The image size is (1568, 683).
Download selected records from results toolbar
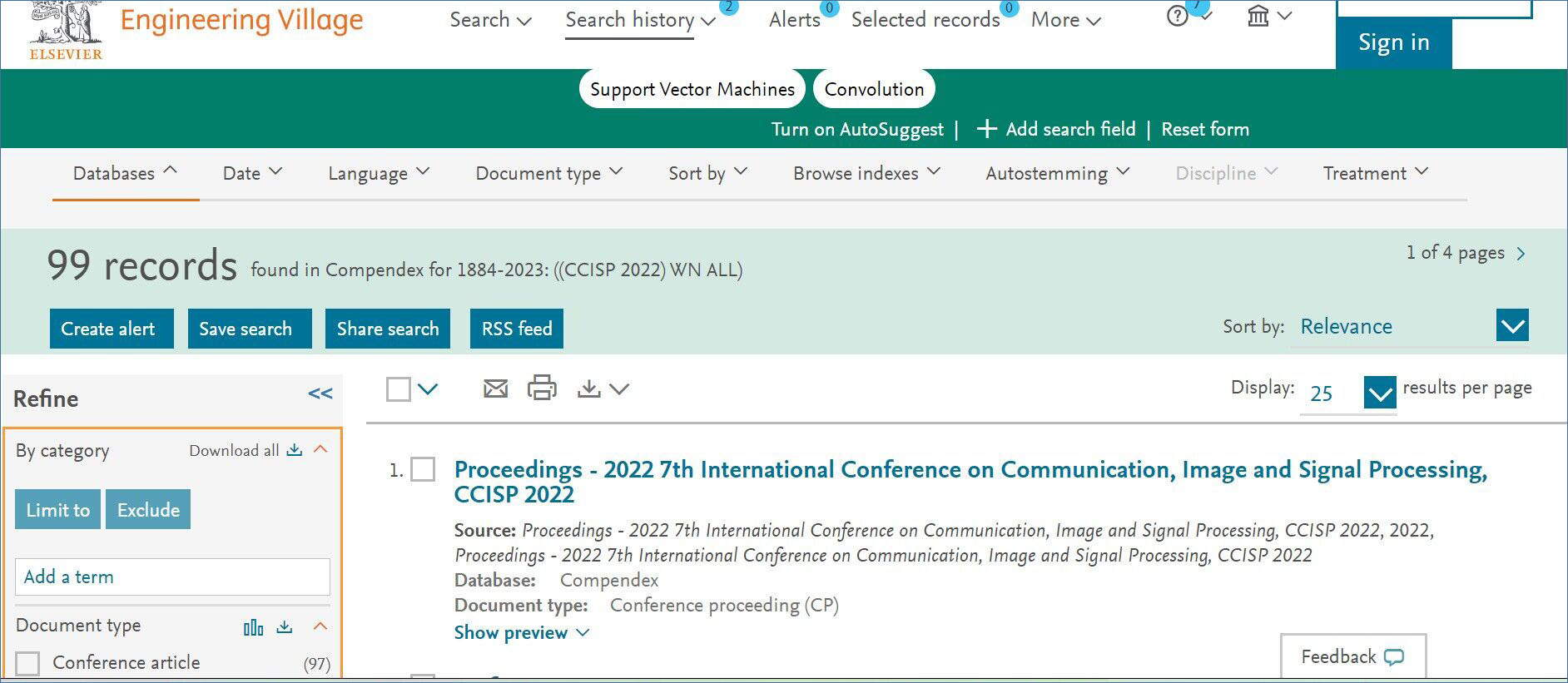click(588, 389)
